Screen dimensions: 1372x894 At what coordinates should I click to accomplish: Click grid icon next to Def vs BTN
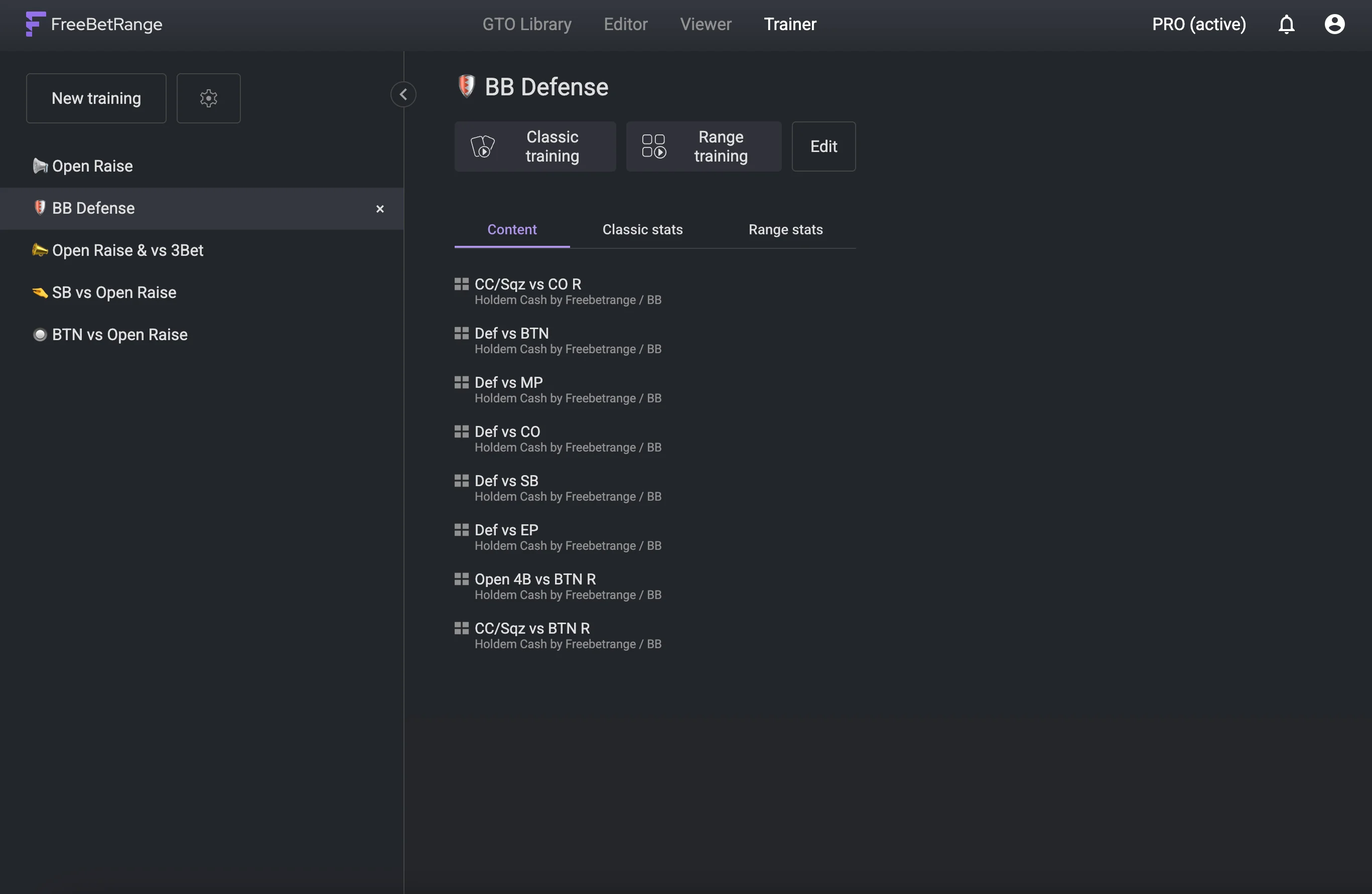461,333
